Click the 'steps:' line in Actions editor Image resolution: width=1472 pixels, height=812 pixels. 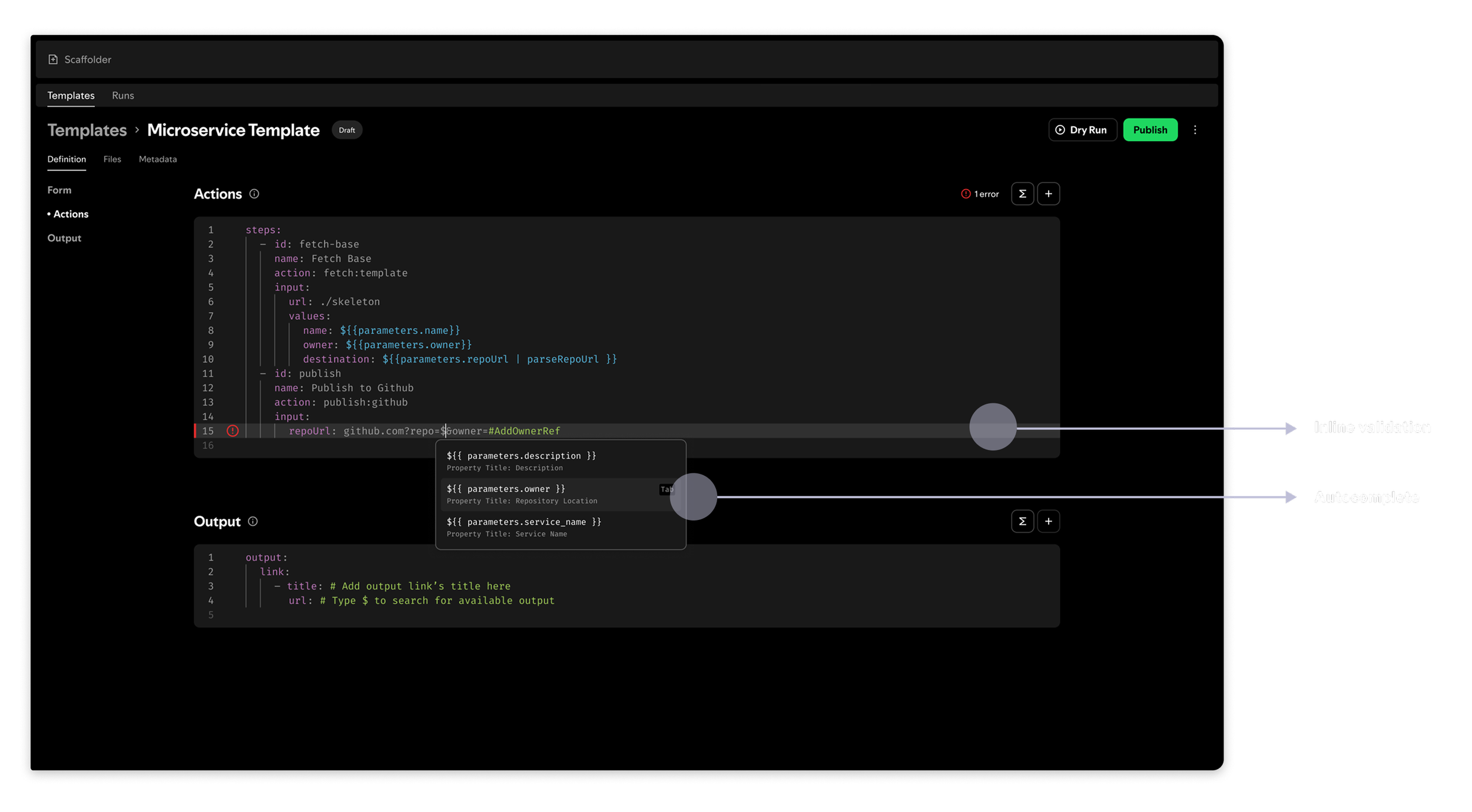[263, 230]
